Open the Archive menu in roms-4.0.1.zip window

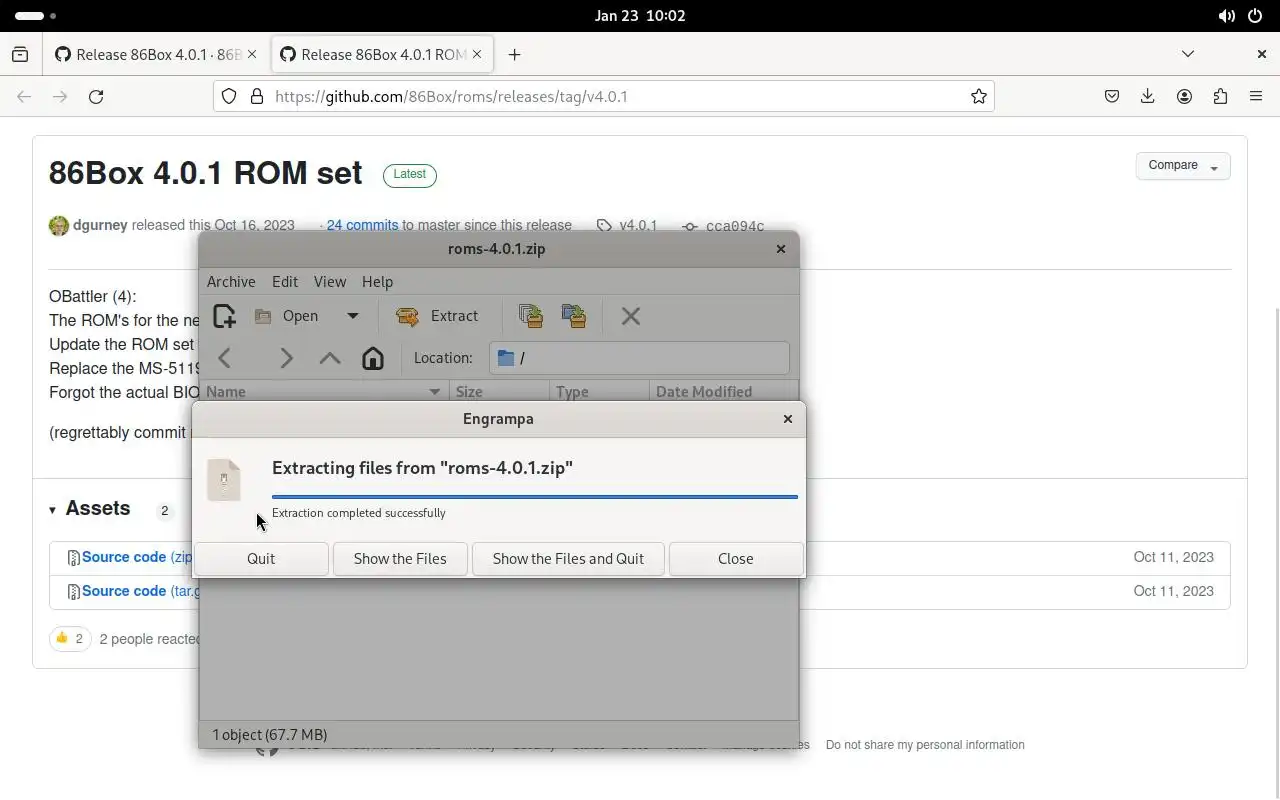pos(231,282)
